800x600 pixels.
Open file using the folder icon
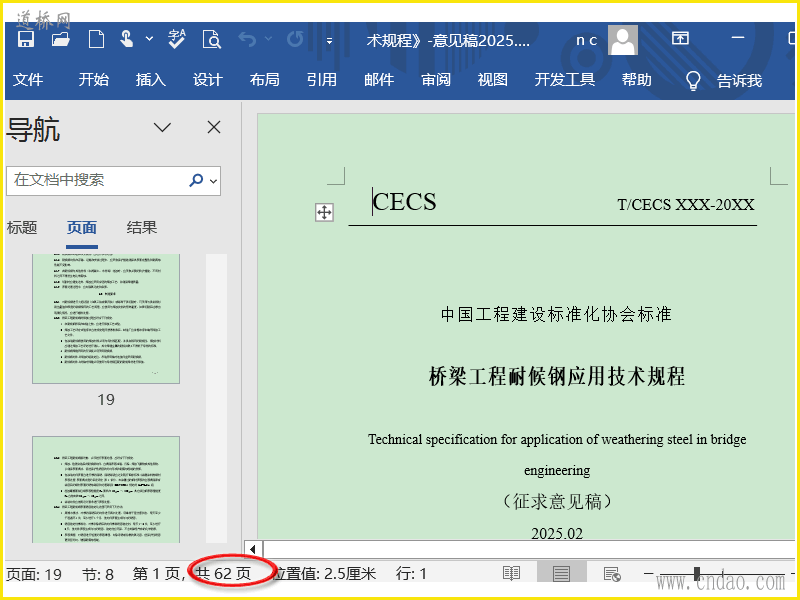[x=61, y=39]
